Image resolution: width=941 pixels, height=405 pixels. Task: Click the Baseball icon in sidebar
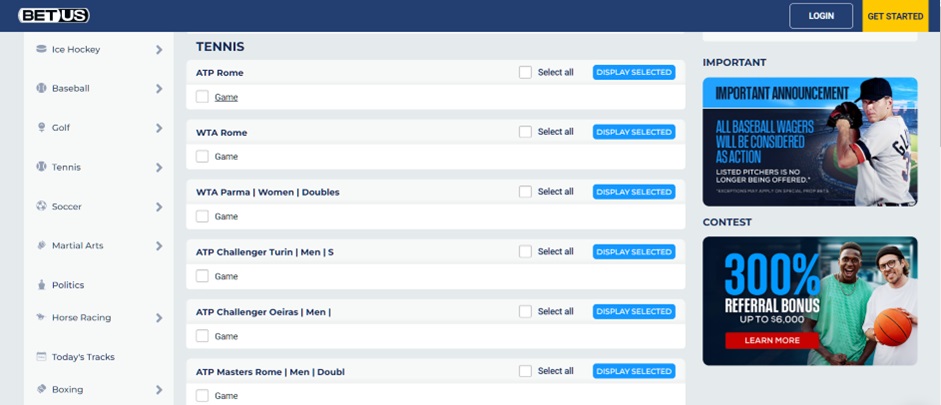coord(41,88)
